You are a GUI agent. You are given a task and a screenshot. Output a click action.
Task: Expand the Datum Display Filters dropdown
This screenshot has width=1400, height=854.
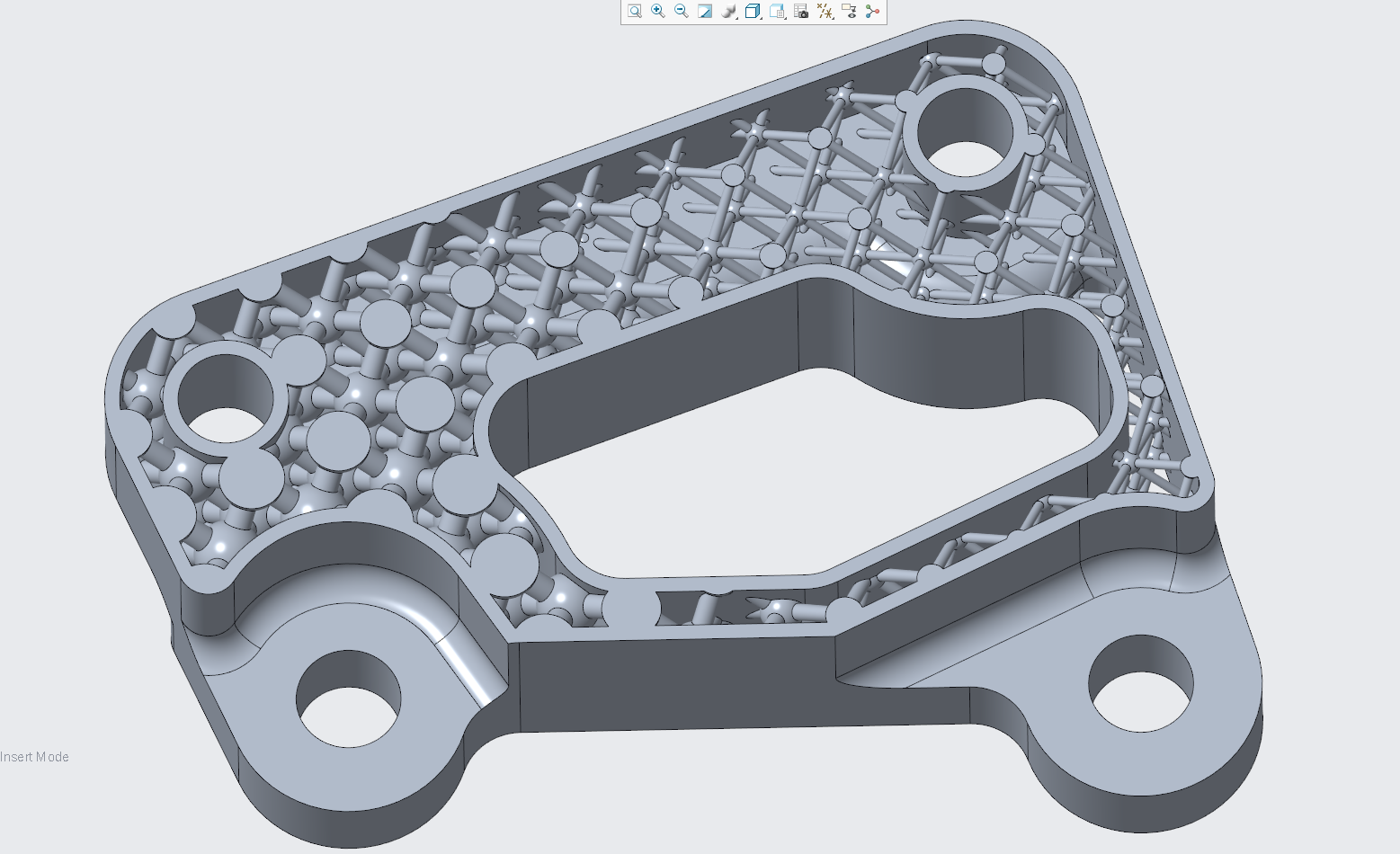coord(825,12)
